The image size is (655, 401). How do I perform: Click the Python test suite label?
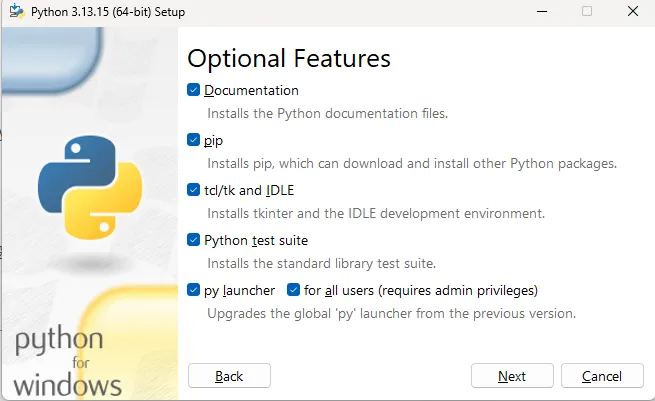[x=256, y=241]
